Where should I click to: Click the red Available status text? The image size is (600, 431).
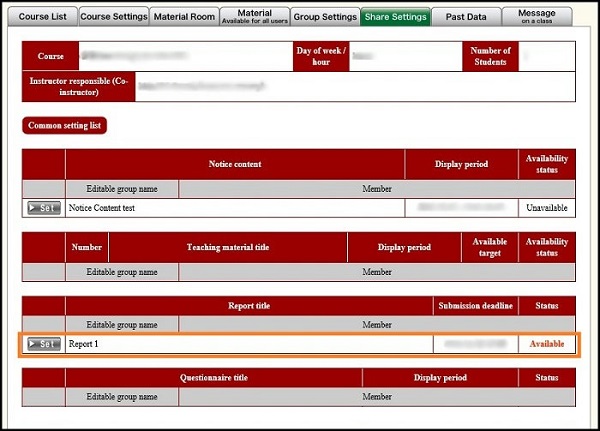click(547, 344)
